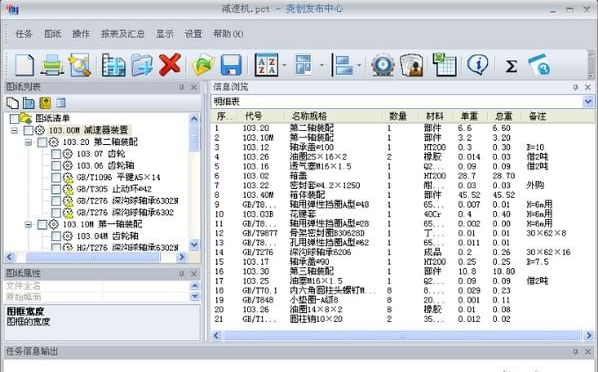
Task: Click the alignment bars icon in toolbar
Action: pyautogui.click(x=342, y=65)
